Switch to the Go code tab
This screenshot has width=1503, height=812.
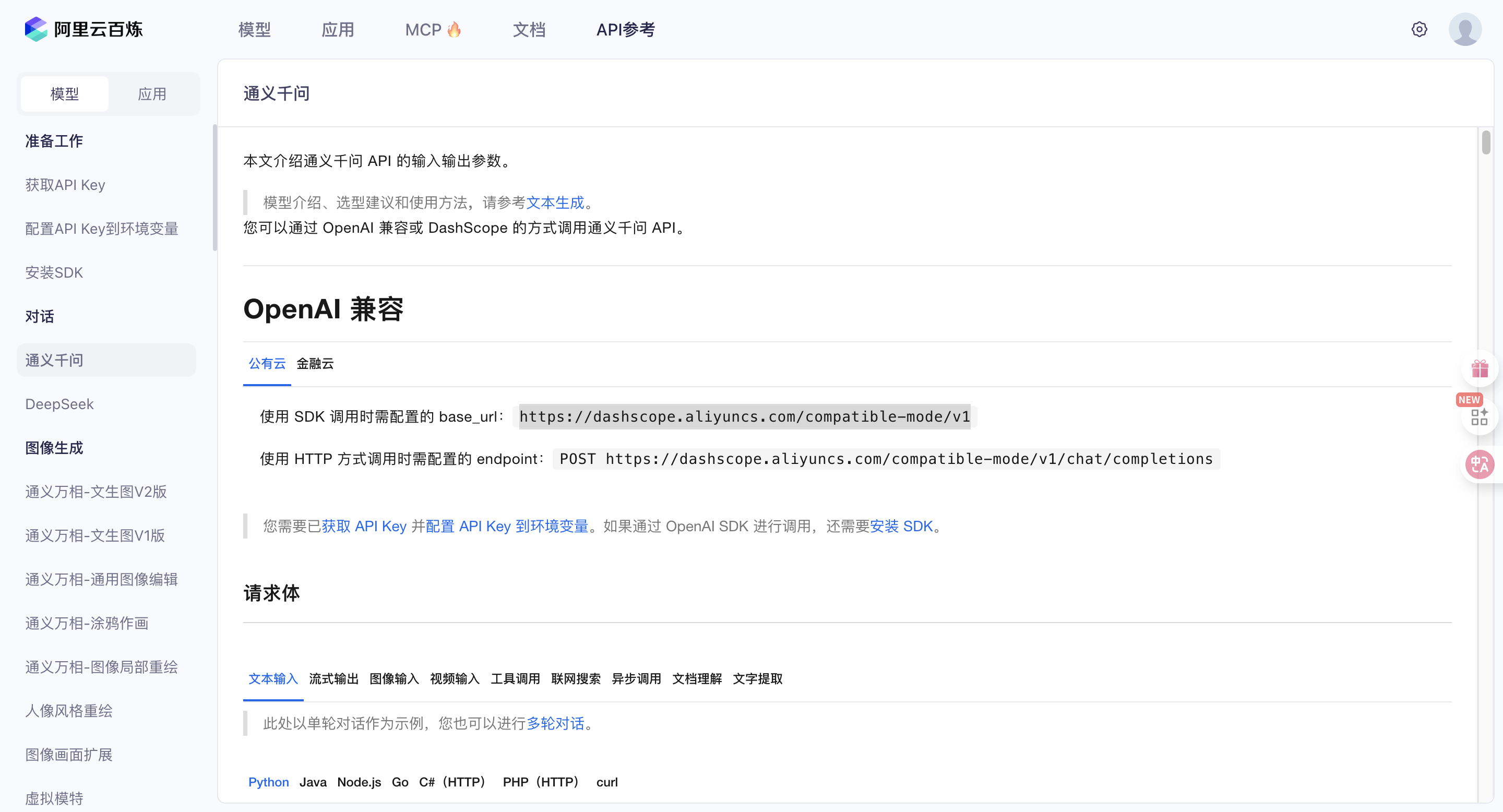coord(400,782)
